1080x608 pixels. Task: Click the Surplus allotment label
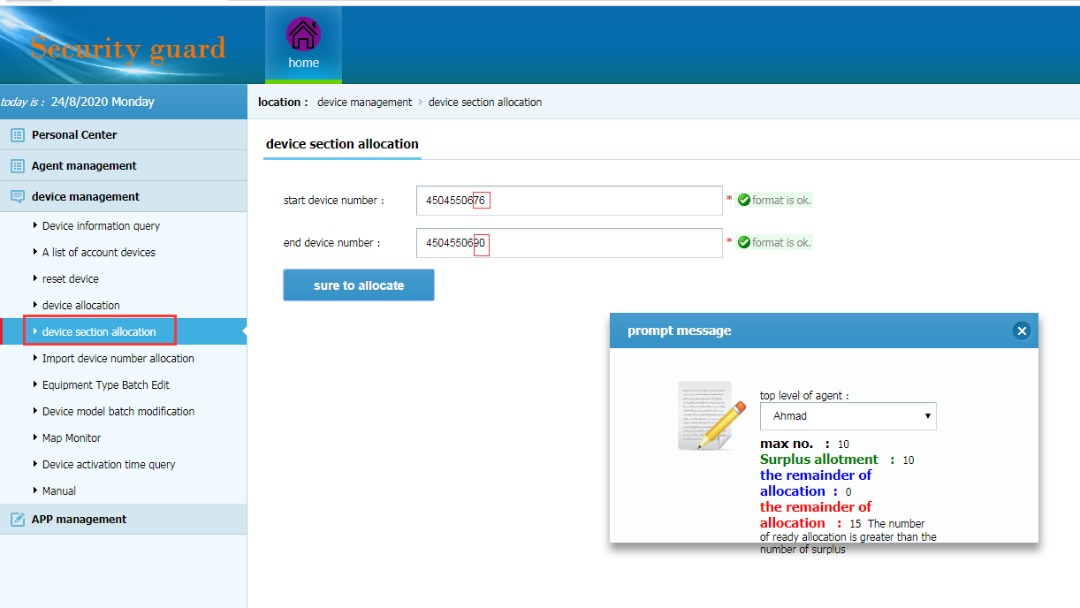pos(819,459)
